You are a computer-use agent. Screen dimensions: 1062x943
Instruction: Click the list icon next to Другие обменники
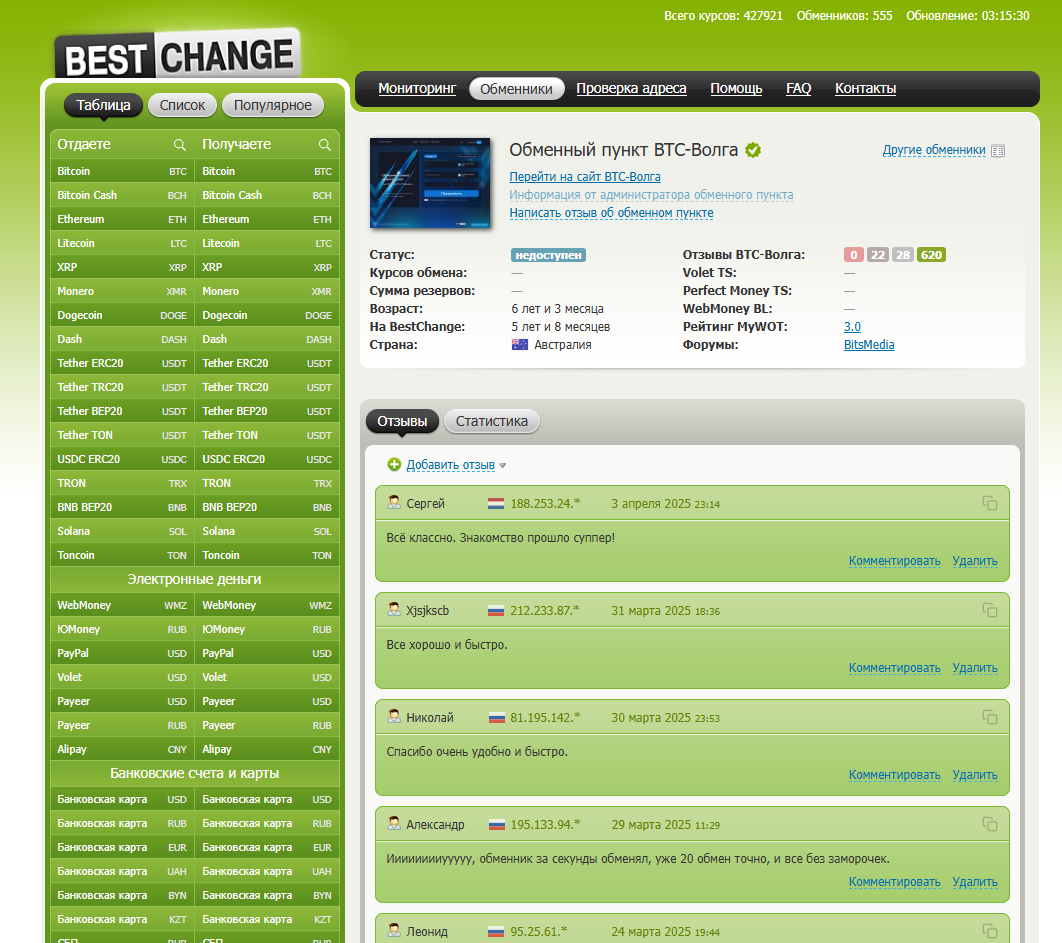point(998,150)
